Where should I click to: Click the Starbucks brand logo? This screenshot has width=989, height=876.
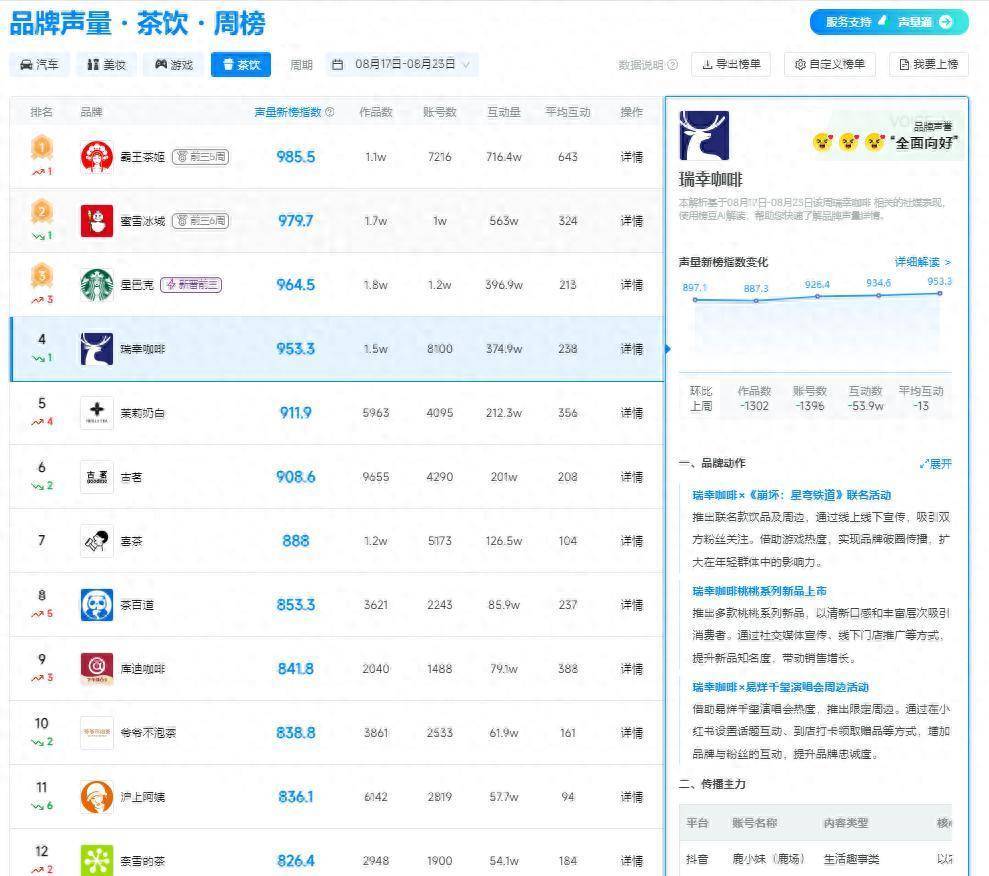[x=96, y=284]
